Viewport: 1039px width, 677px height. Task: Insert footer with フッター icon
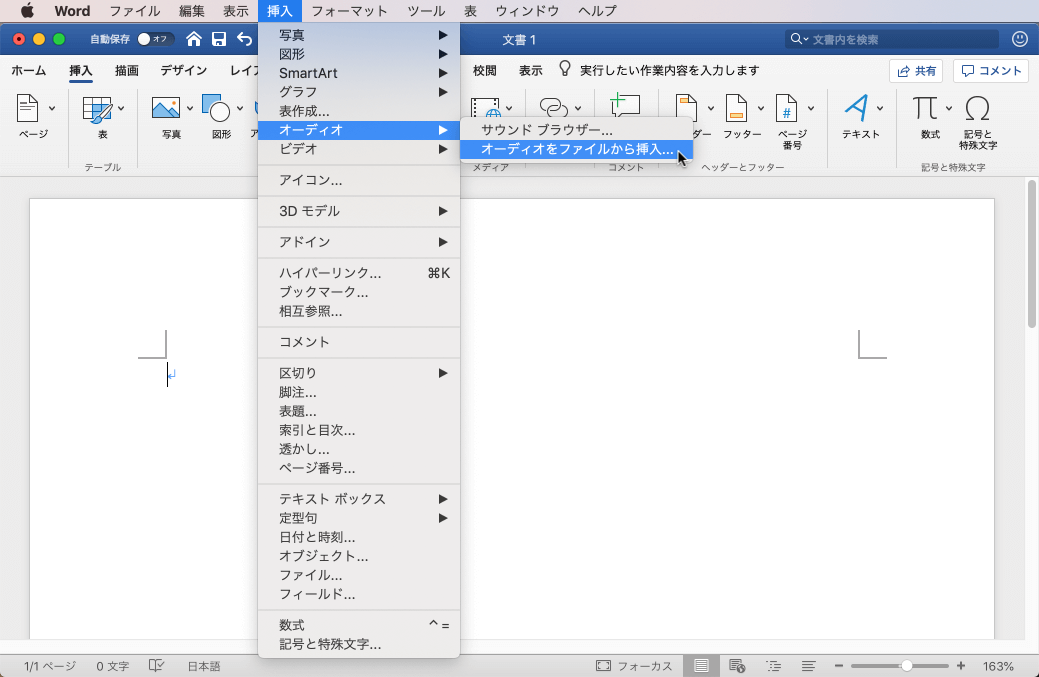coord(736,108)
